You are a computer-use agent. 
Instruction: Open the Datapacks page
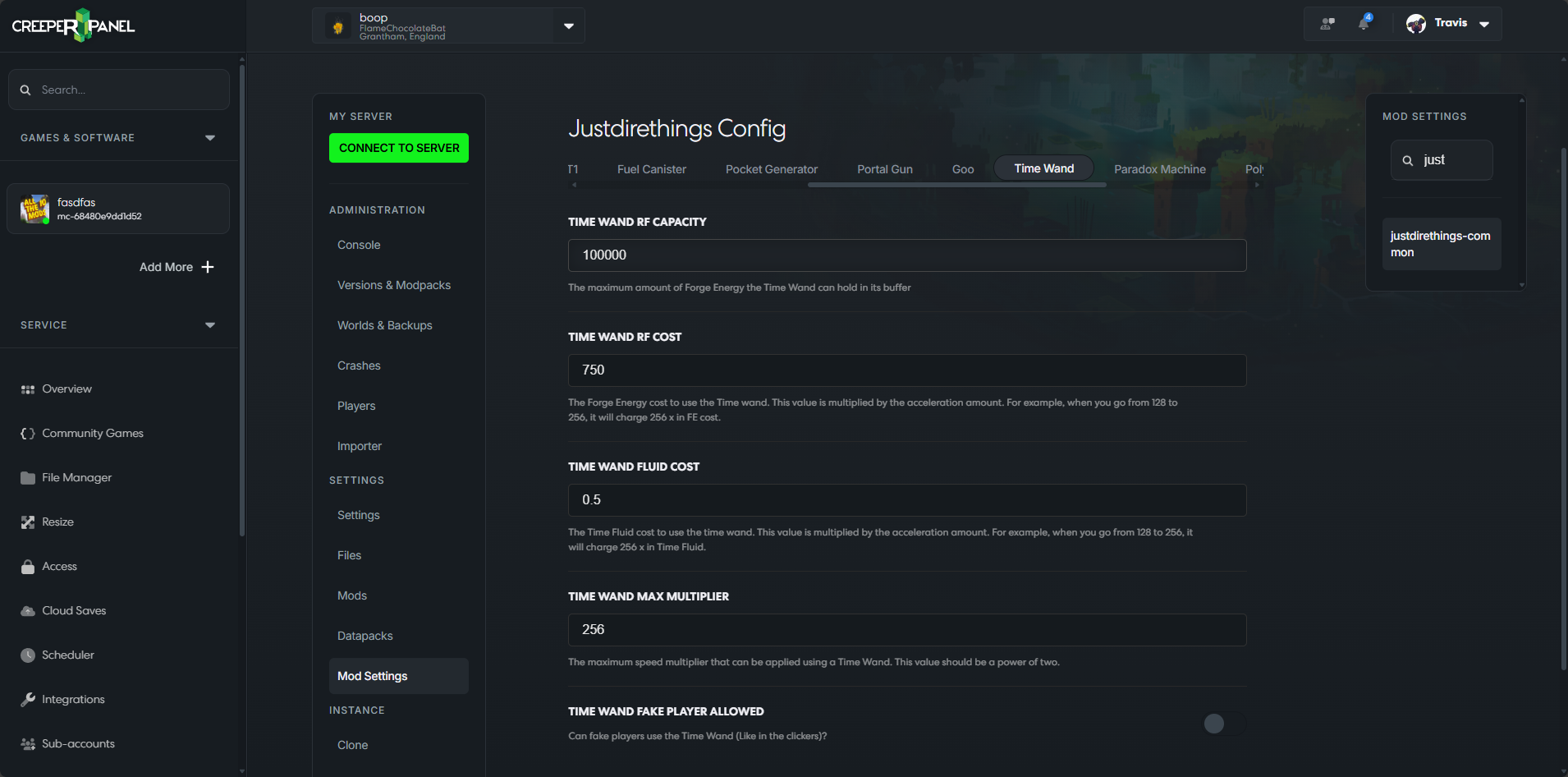pos(365,636)
